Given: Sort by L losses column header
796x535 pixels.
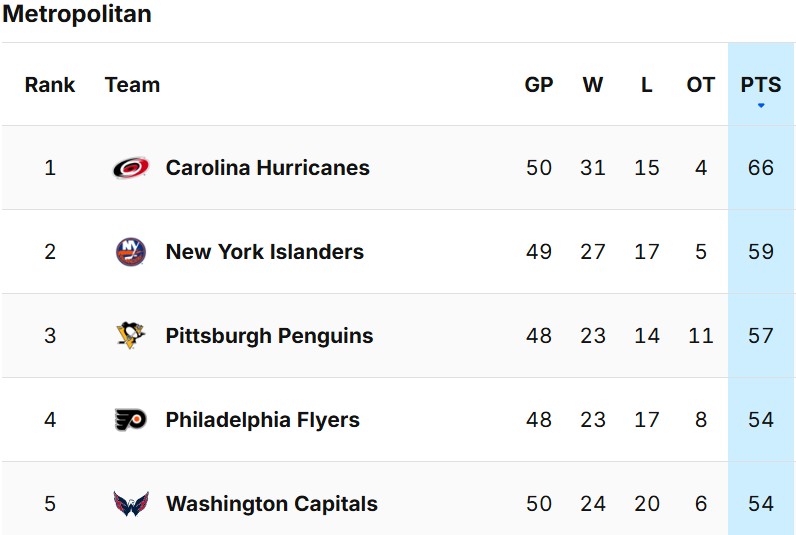Looking at the screenshot, I should pos(647,85).
